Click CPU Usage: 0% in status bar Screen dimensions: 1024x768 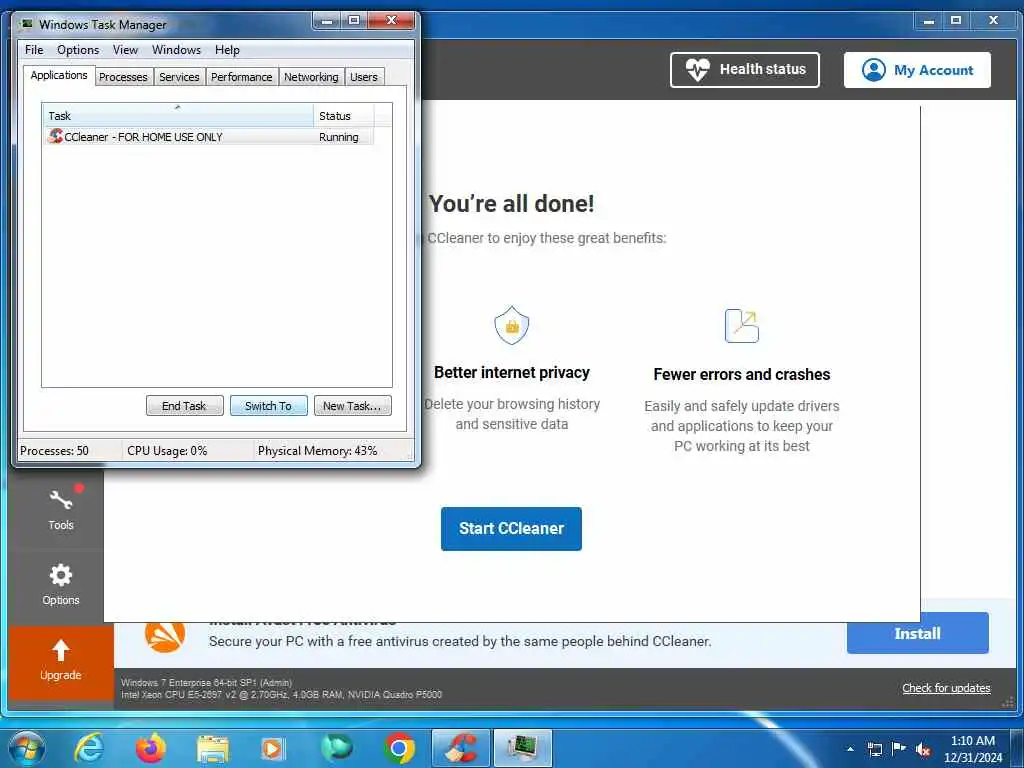(167, 451)
